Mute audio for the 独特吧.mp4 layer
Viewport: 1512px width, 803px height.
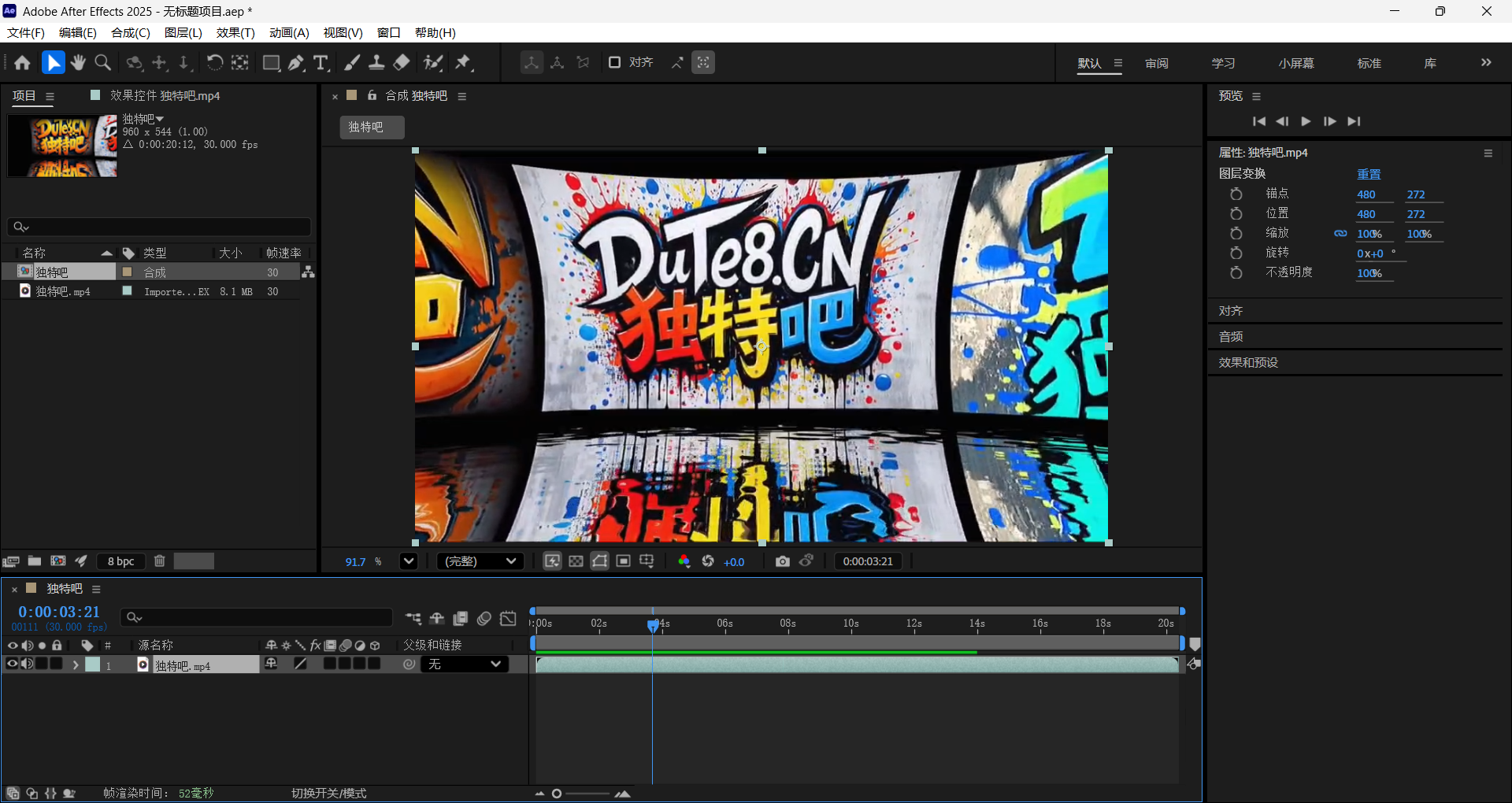point(28,664)
